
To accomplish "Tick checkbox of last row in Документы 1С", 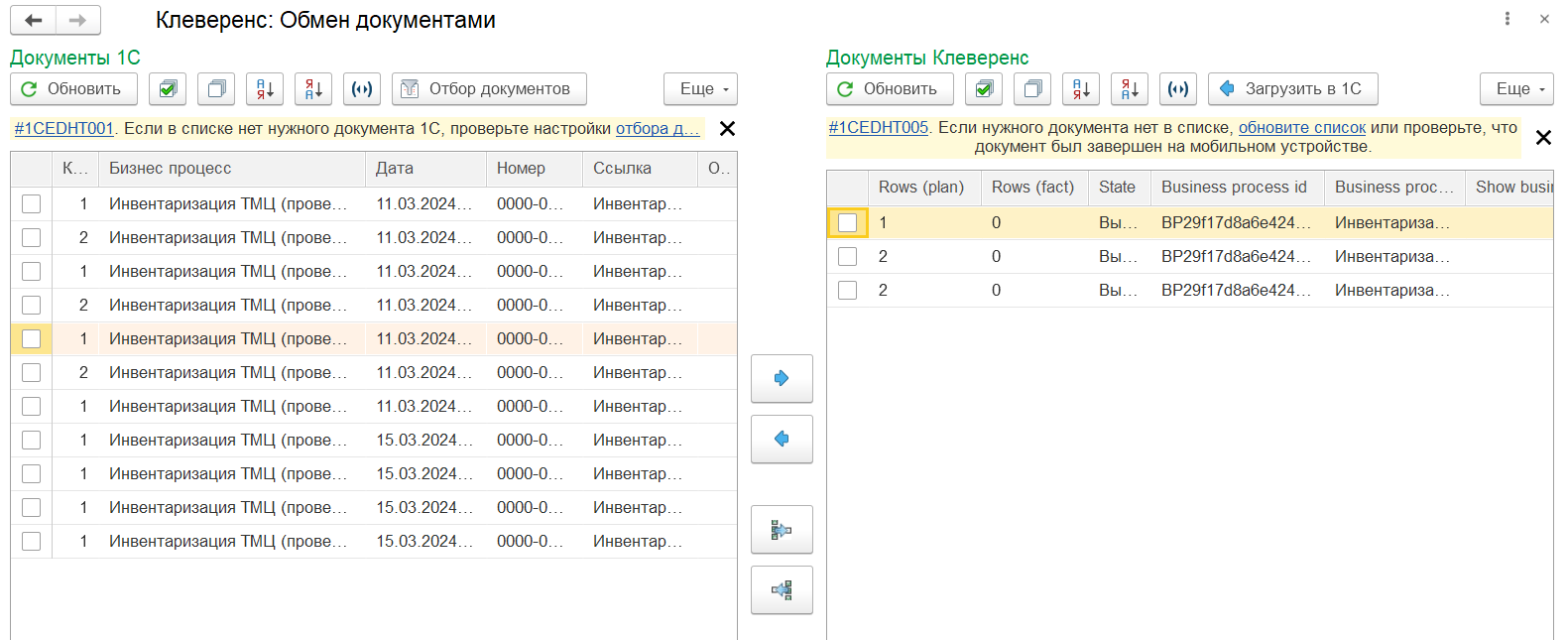I will click(x=32, y=542).
